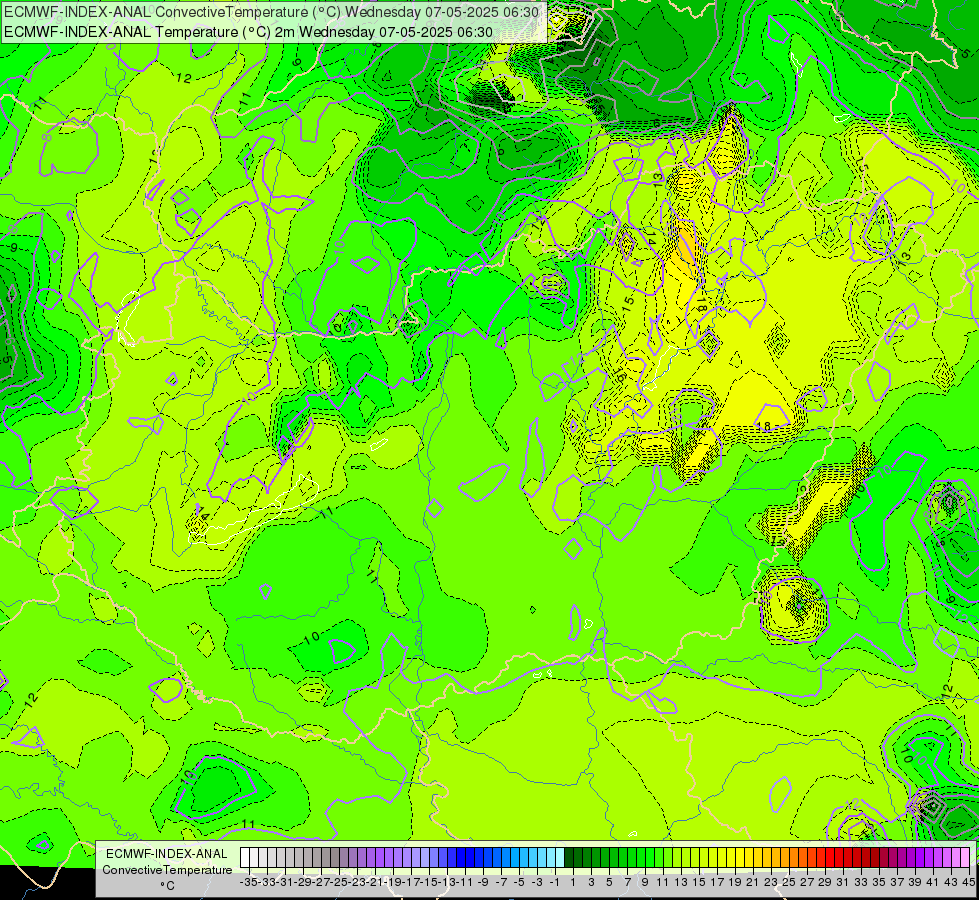Click the '45' number on the legend scale
Image resolution: width=979 pixels, height=900 pixels.
(968, 882)
